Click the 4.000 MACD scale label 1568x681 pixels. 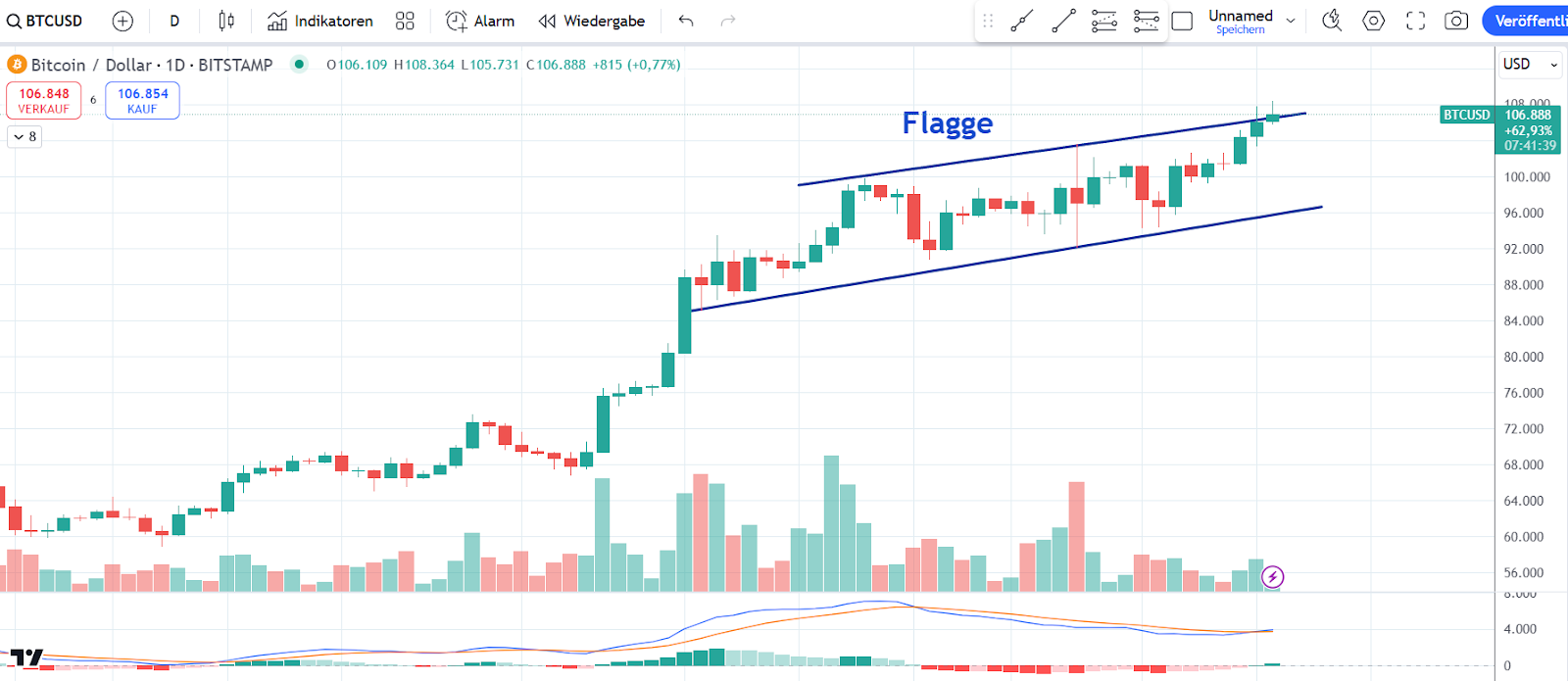click(1520, 629)
